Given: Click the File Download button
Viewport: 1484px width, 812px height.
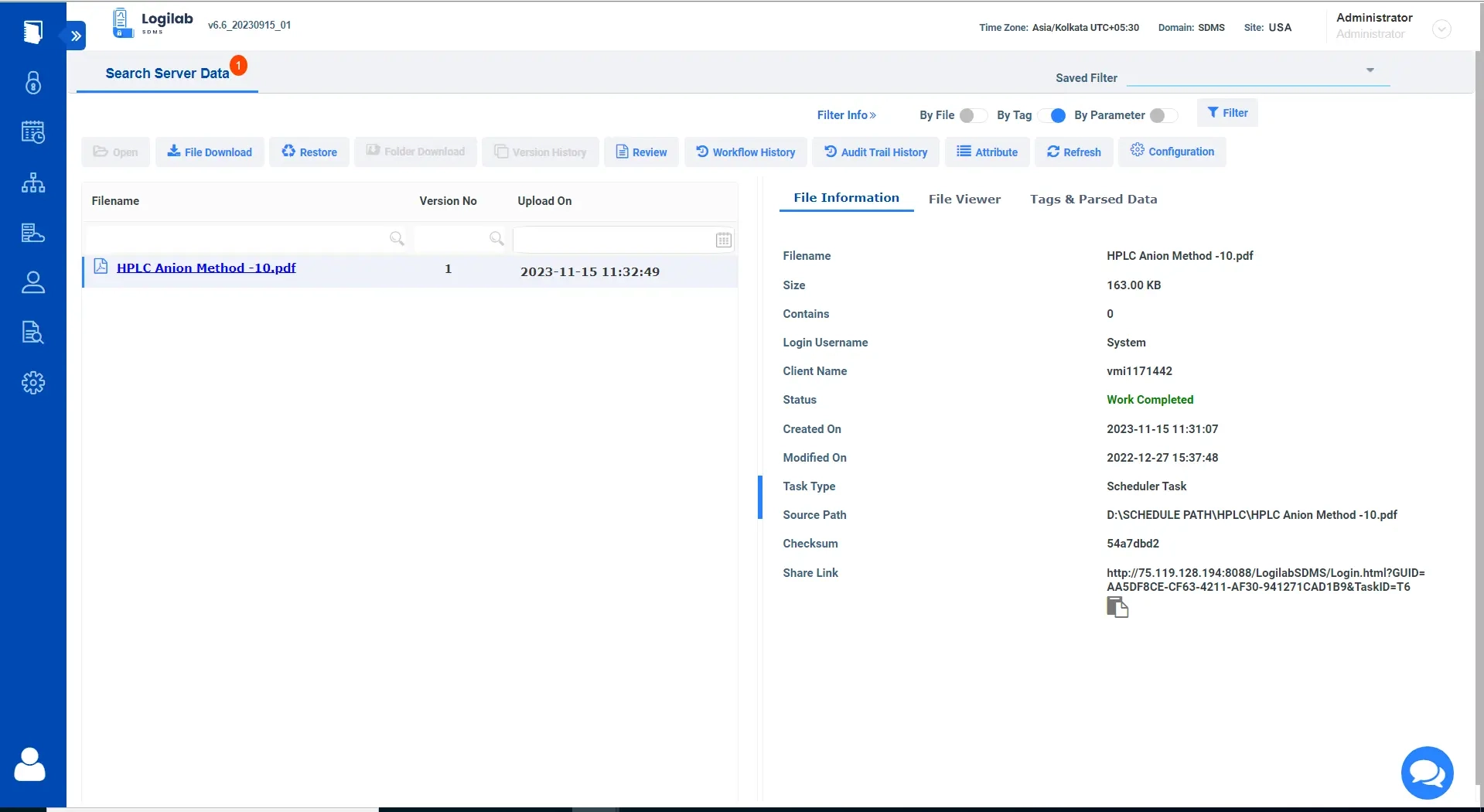Looking at the screenshot, I should (x=210, y=152).
